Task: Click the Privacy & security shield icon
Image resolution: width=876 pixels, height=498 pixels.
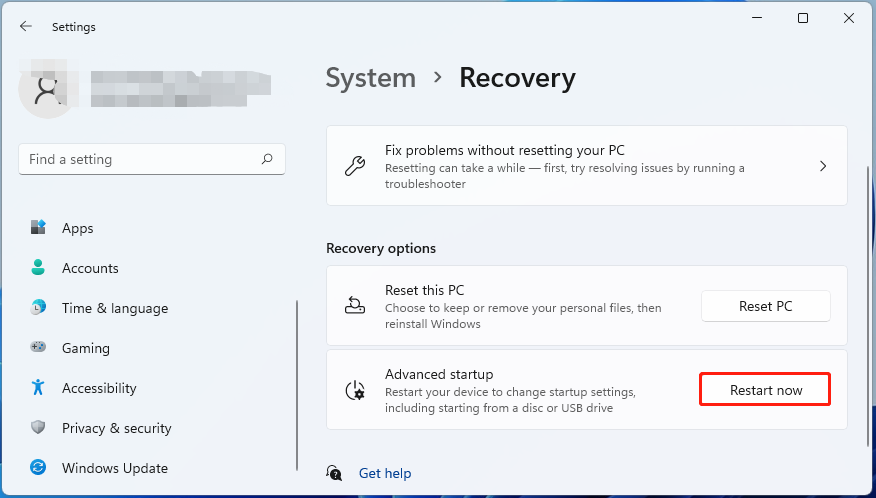Action: coord(38,428)
